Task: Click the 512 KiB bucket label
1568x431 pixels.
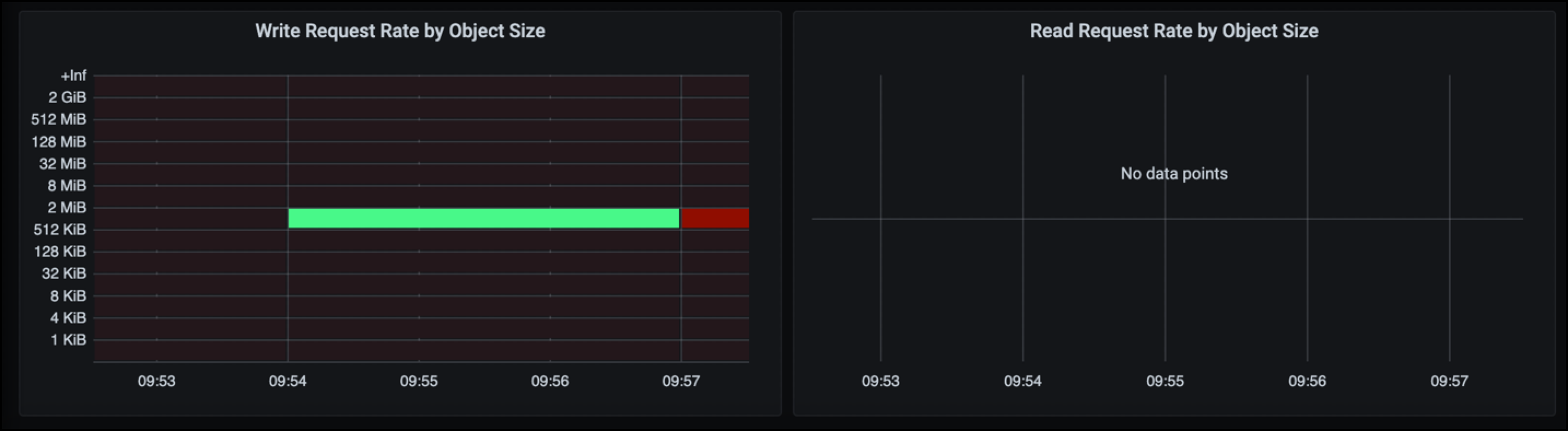Action: [x=60, y=229]
